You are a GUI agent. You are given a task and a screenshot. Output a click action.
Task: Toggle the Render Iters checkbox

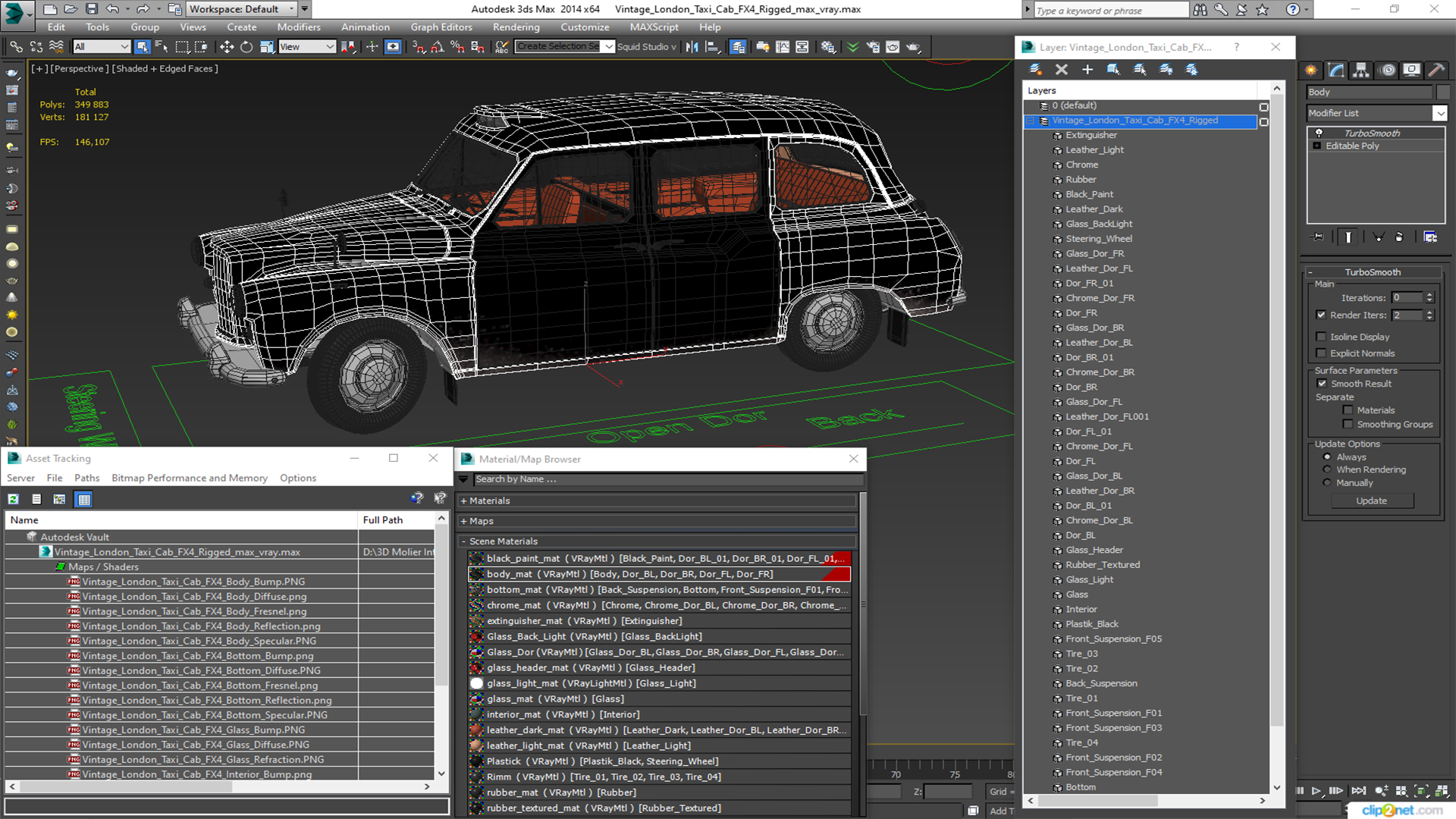click(1321, 315)
